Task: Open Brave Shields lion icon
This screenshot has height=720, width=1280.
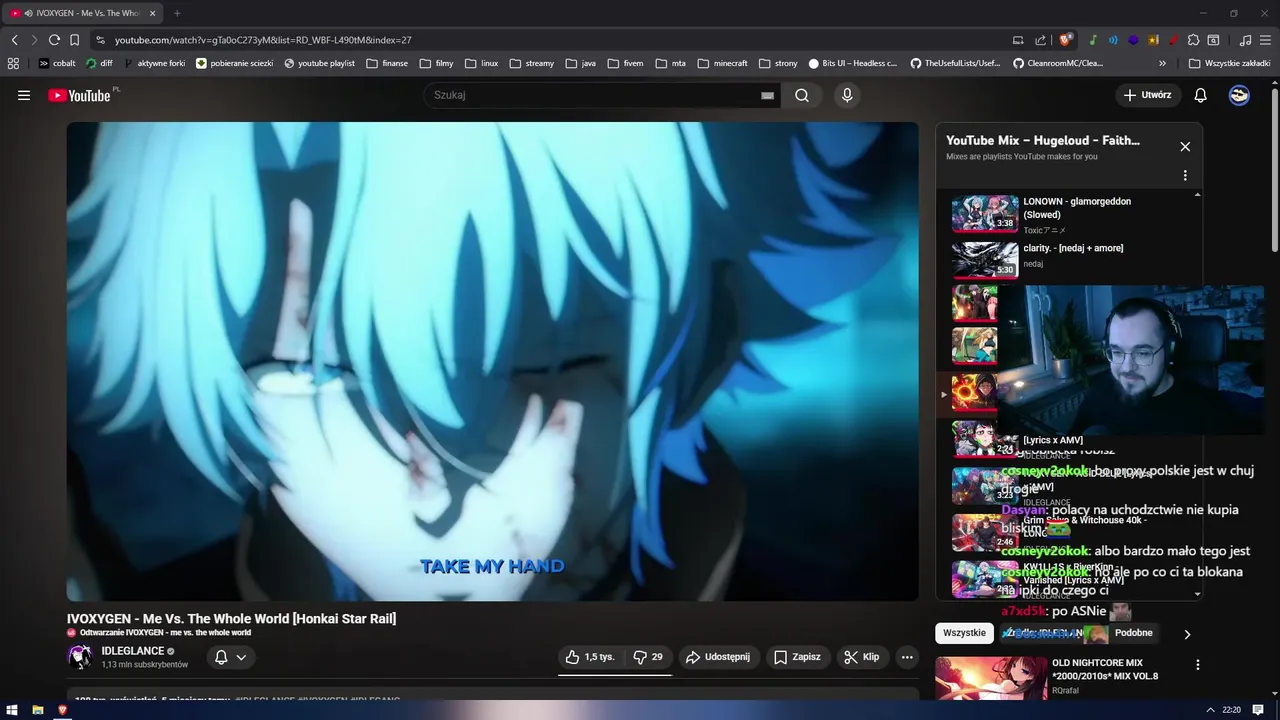Action: click(x=1066, y=40)
